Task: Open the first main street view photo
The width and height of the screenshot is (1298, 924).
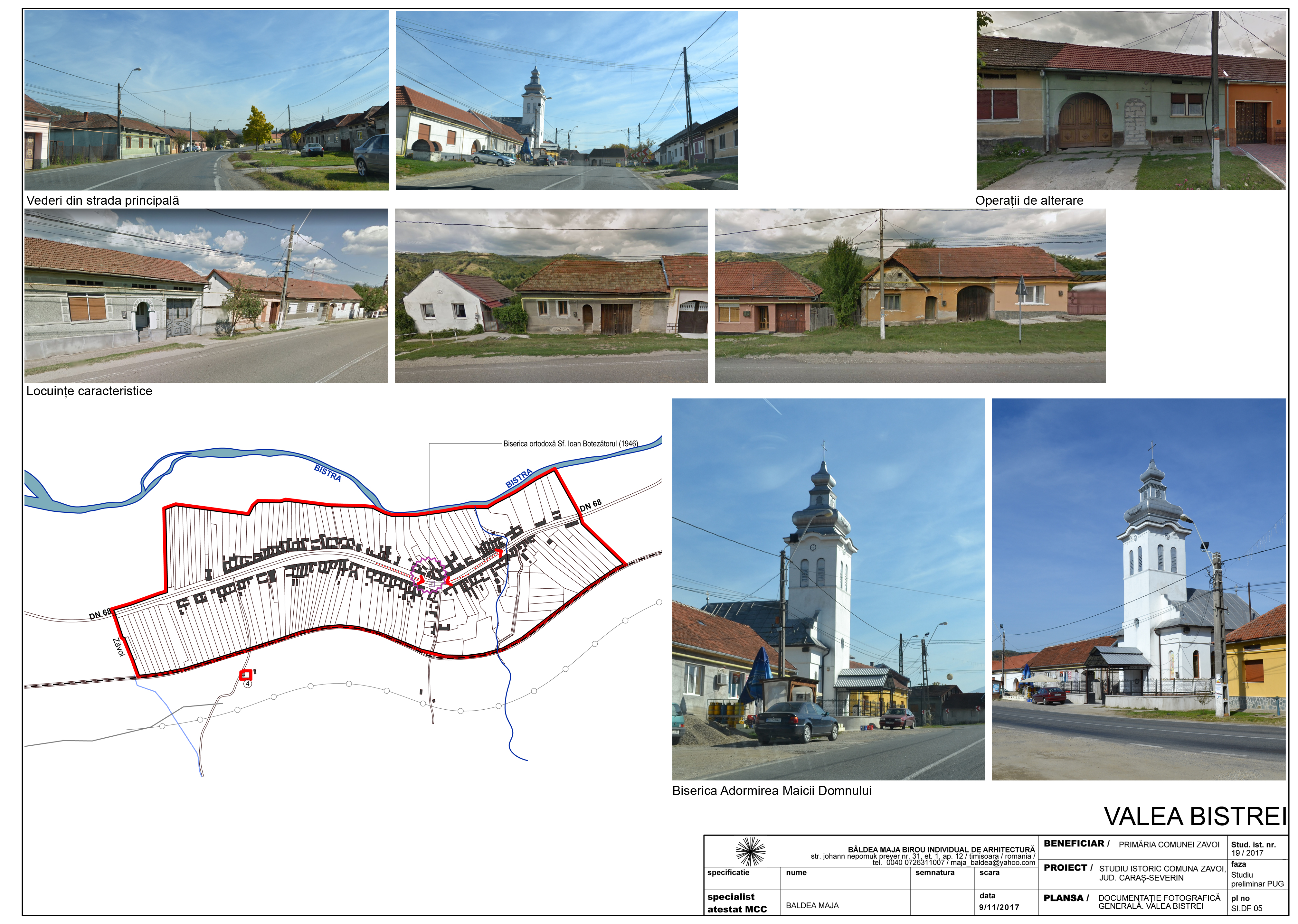Action: (x=206, y=100)
